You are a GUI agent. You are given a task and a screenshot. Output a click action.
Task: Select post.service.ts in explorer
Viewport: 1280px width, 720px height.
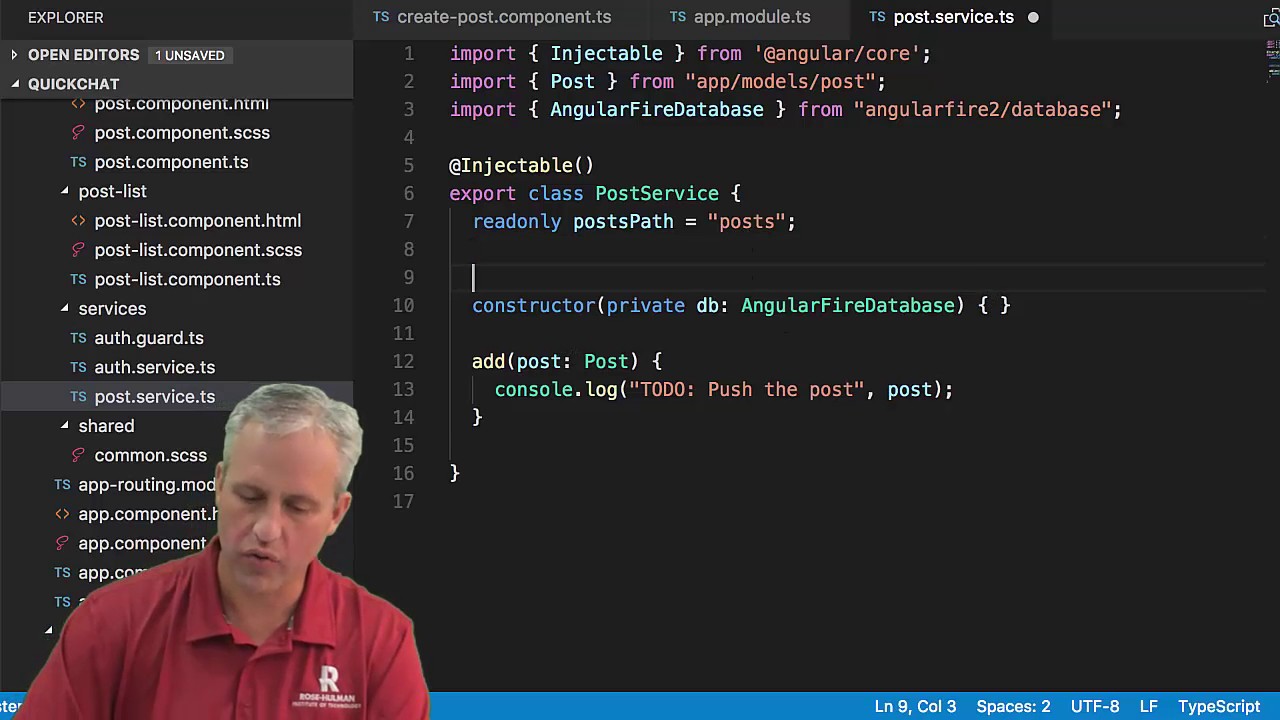[154, 397]
